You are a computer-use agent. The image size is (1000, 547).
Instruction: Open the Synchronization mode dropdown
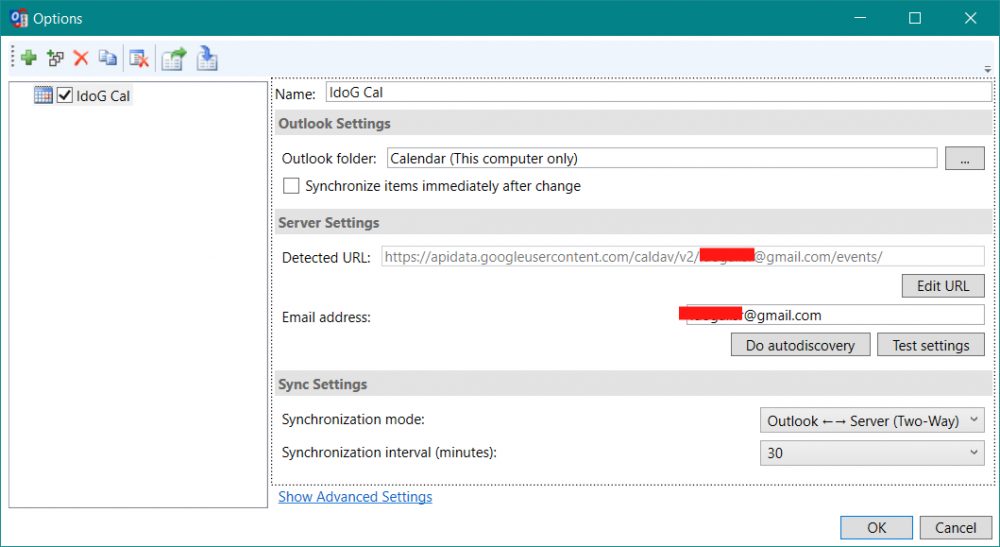click(872, 420)
